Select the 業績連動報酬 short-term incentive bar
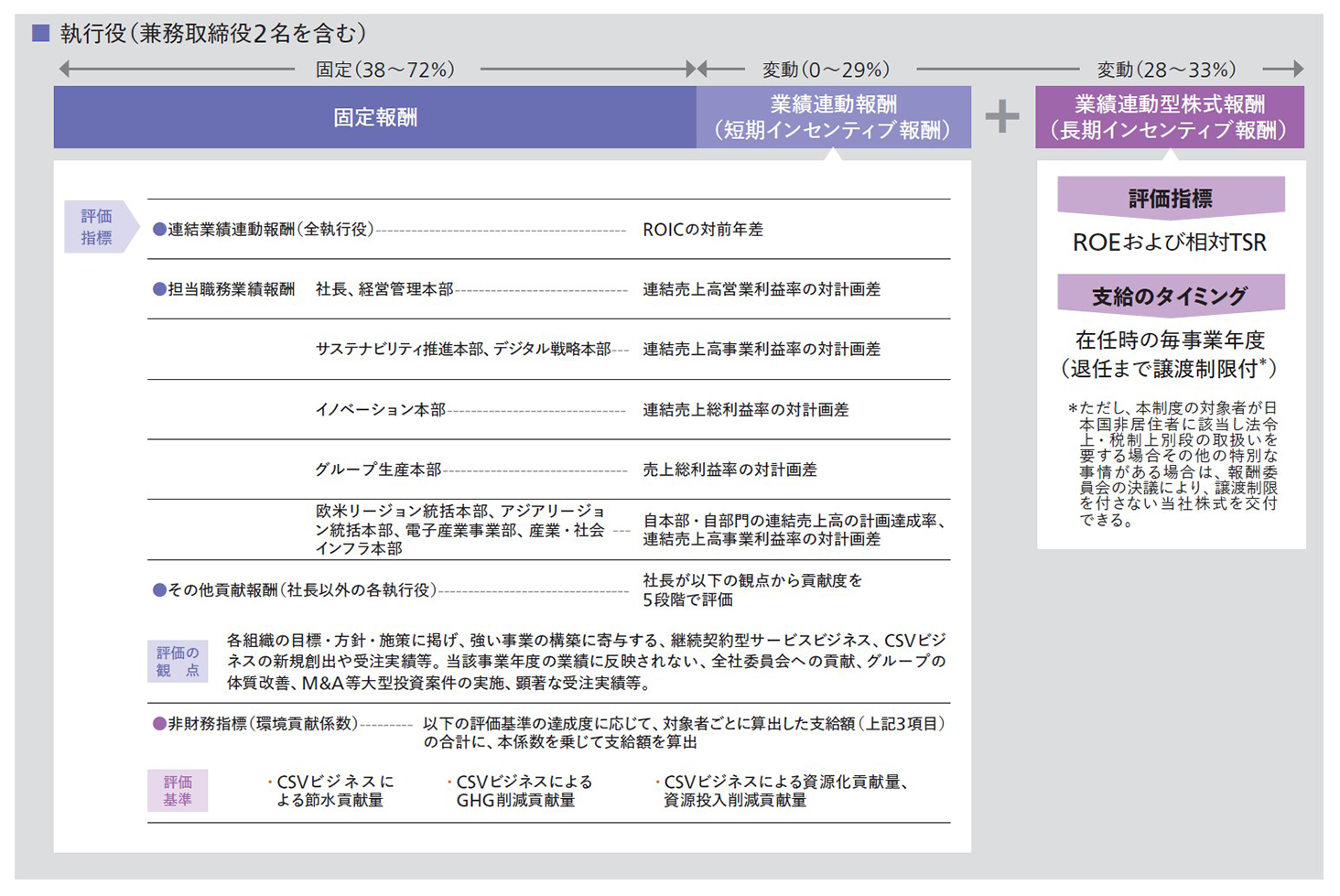Viewport: 1340px width, 896px height. (x=833, y=117)
